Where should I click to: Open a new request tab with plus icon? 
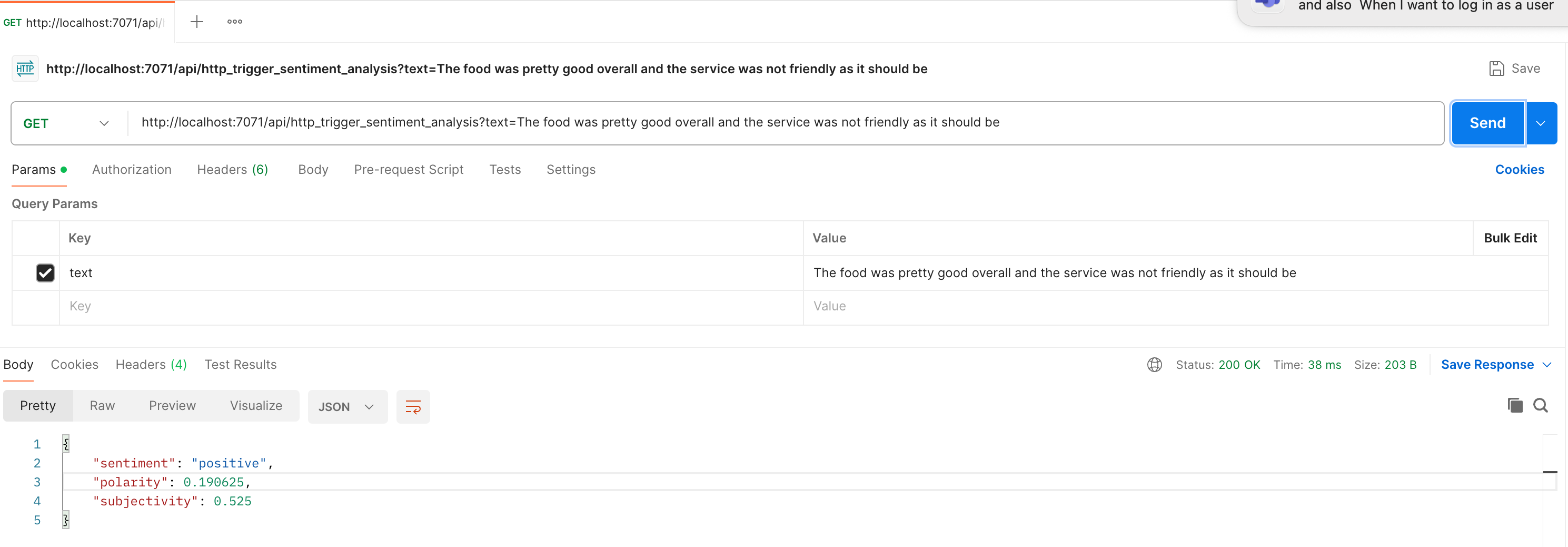[196, 22]
